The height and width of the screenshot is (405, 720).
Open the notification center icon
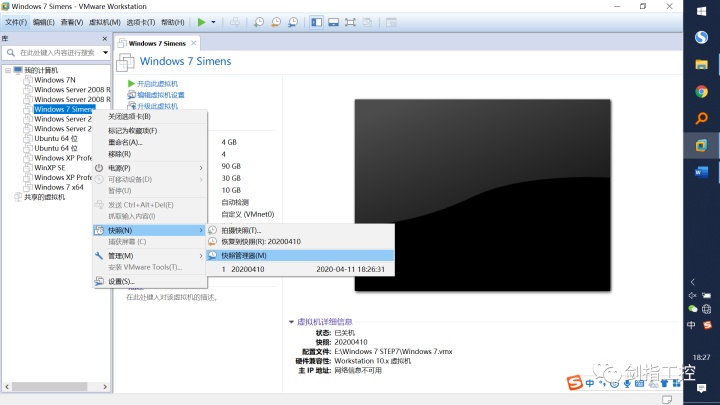(x=701, y=388)
